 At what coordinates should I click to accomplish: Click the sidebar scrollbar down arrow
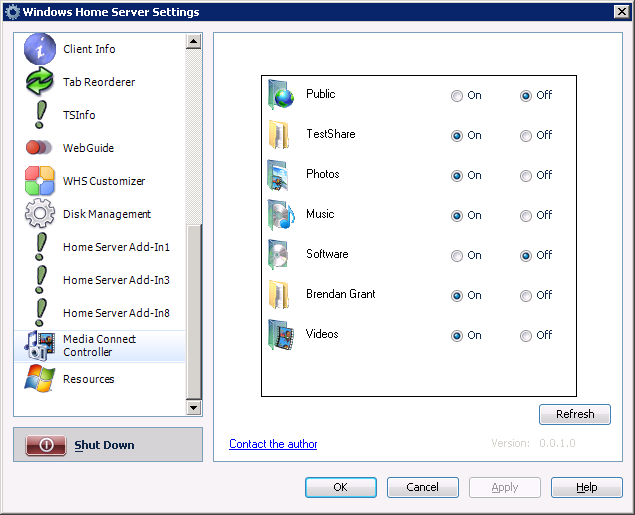[194, 407]
